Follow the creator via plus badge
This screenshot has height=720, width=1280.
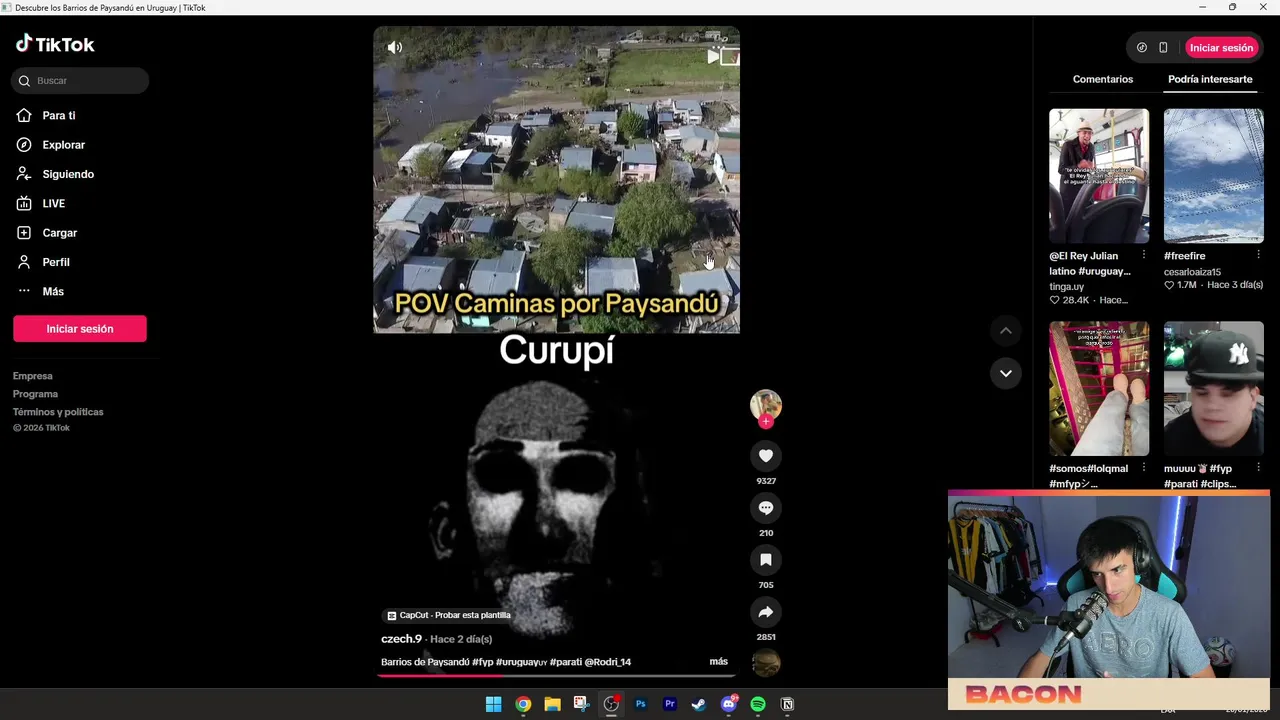pyautogui.click(x=766, y=422)
